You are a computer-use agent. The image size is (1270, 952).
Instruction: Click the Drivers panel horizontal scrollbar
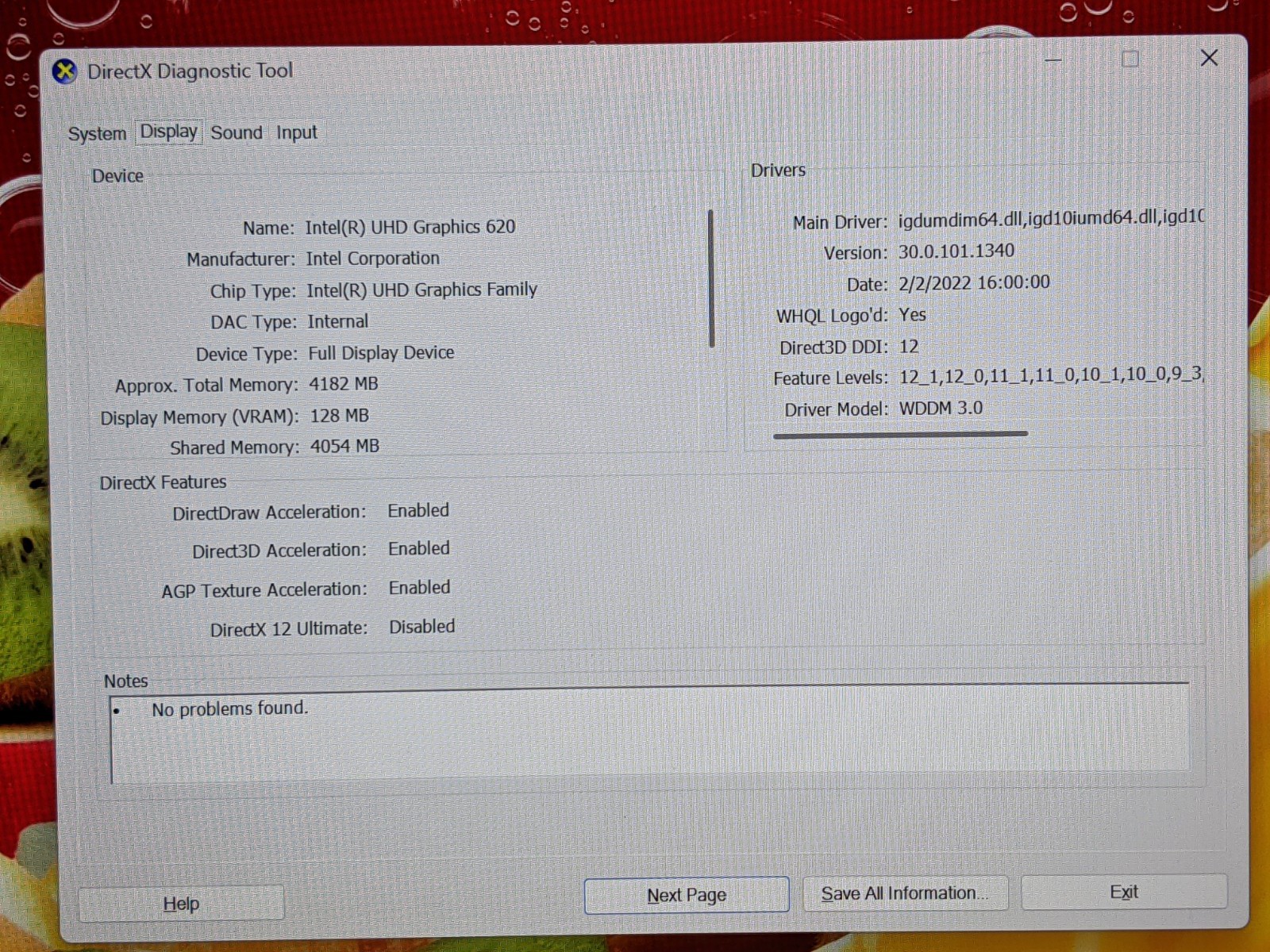900,434
